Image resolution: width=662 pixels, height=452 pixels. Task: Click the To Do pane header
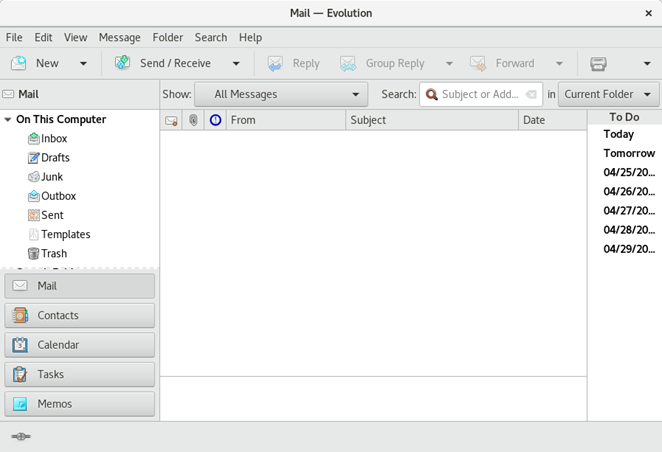point(624,117)
